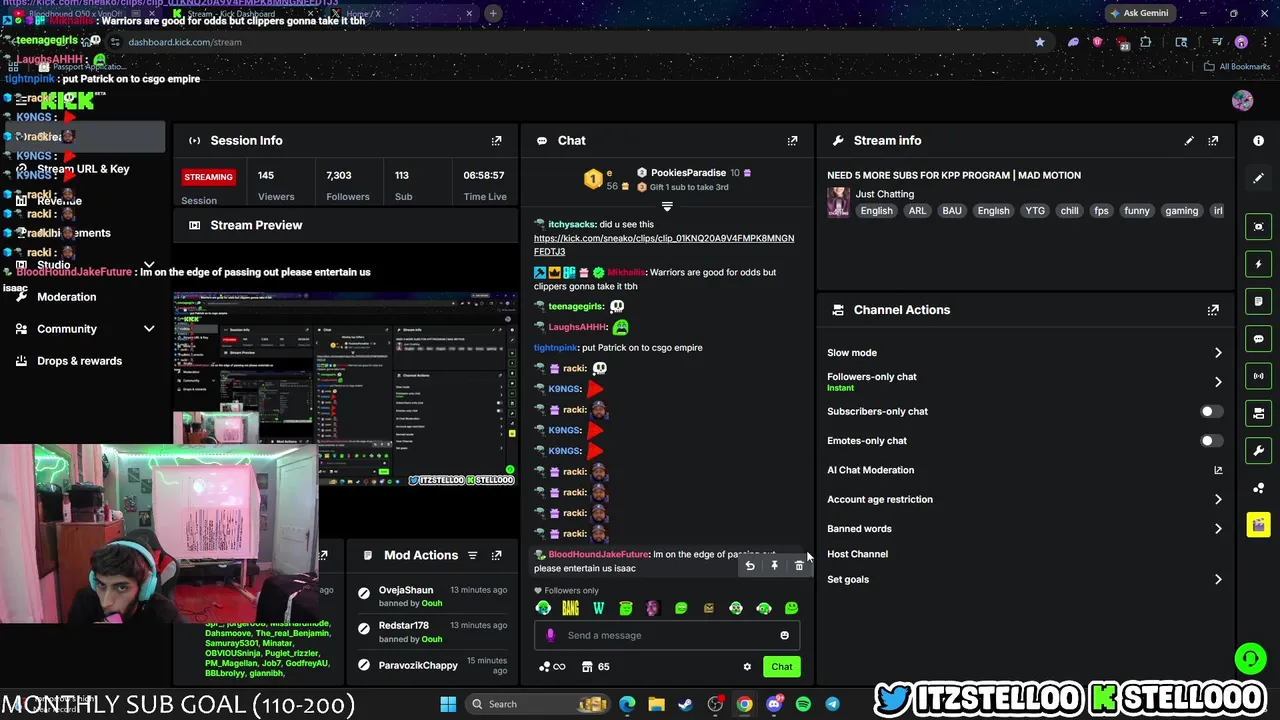Open Chrome three-dot menu
This screenshot has height=720, width=1280.
point(1263,42)
